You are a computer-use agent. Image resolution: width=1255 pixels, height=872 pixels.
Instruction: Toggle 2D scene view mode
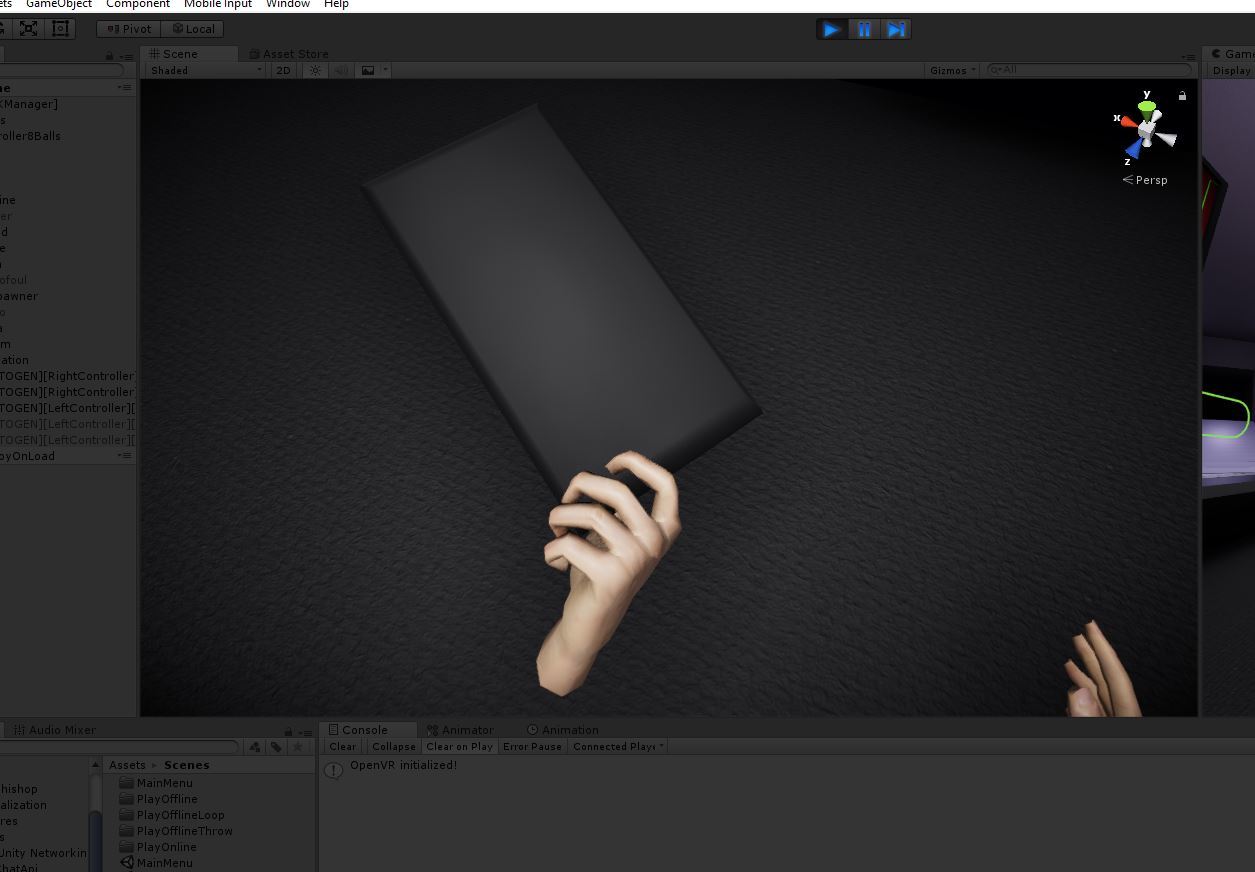[283, 70]
